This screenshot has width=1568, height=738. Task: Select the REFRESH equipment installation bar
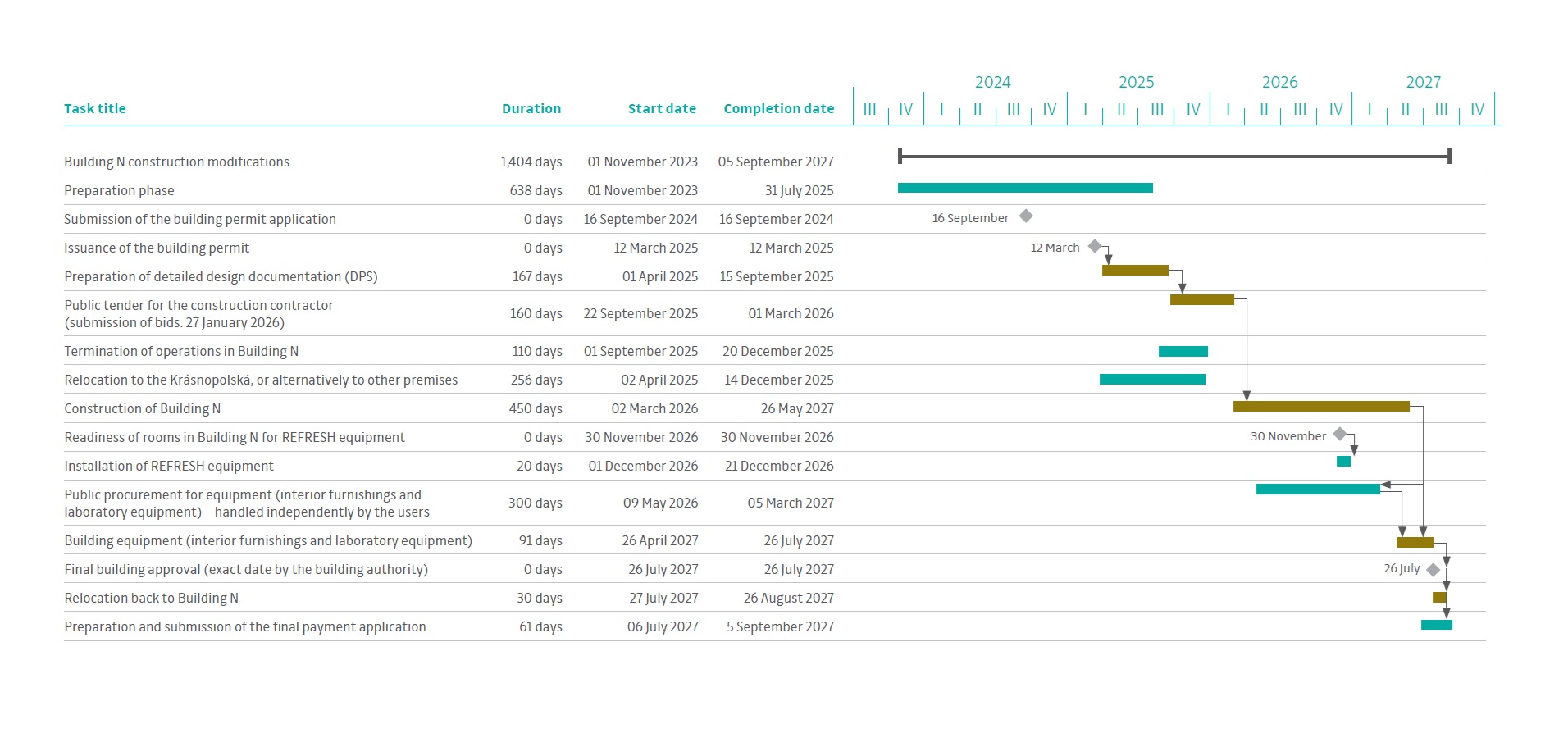tap(1343, 462)
